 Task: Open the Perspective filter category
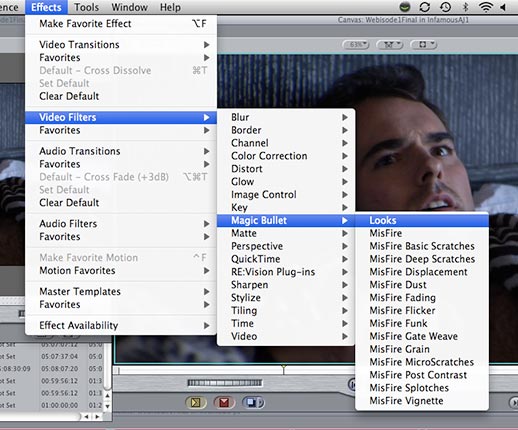pos(286,246)
